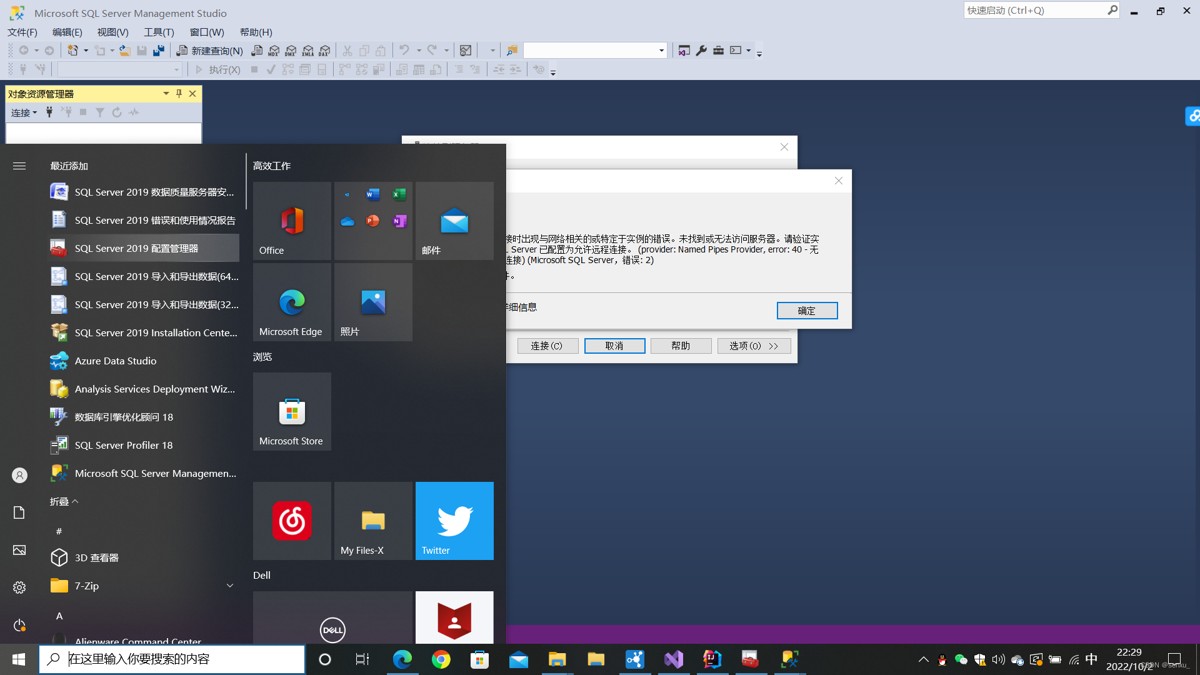
Task: Click the 新建查询(N) toolbar button
Action: (210, 50)
